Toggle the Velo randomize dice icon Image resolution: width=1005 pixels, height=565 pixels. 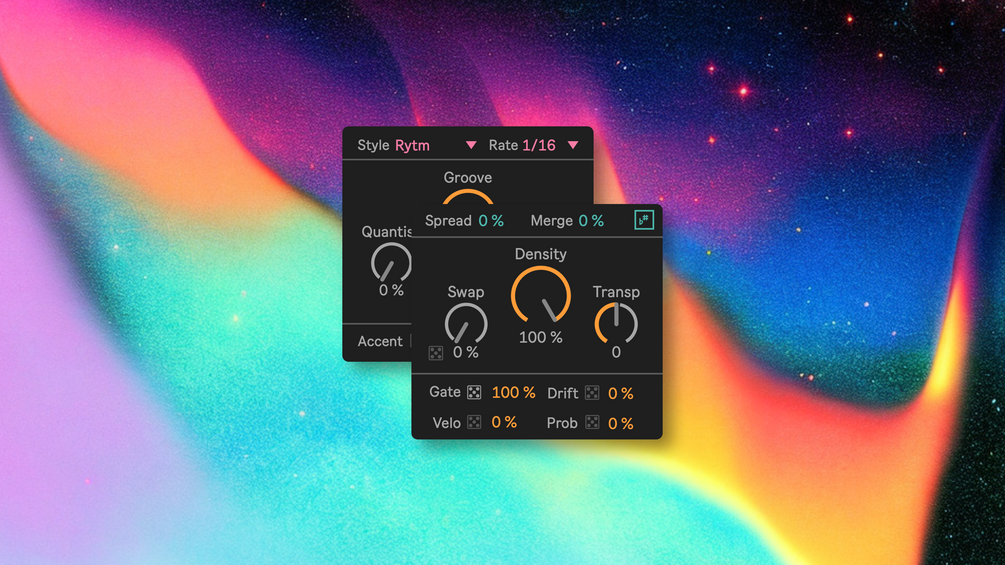pos(474,422)
